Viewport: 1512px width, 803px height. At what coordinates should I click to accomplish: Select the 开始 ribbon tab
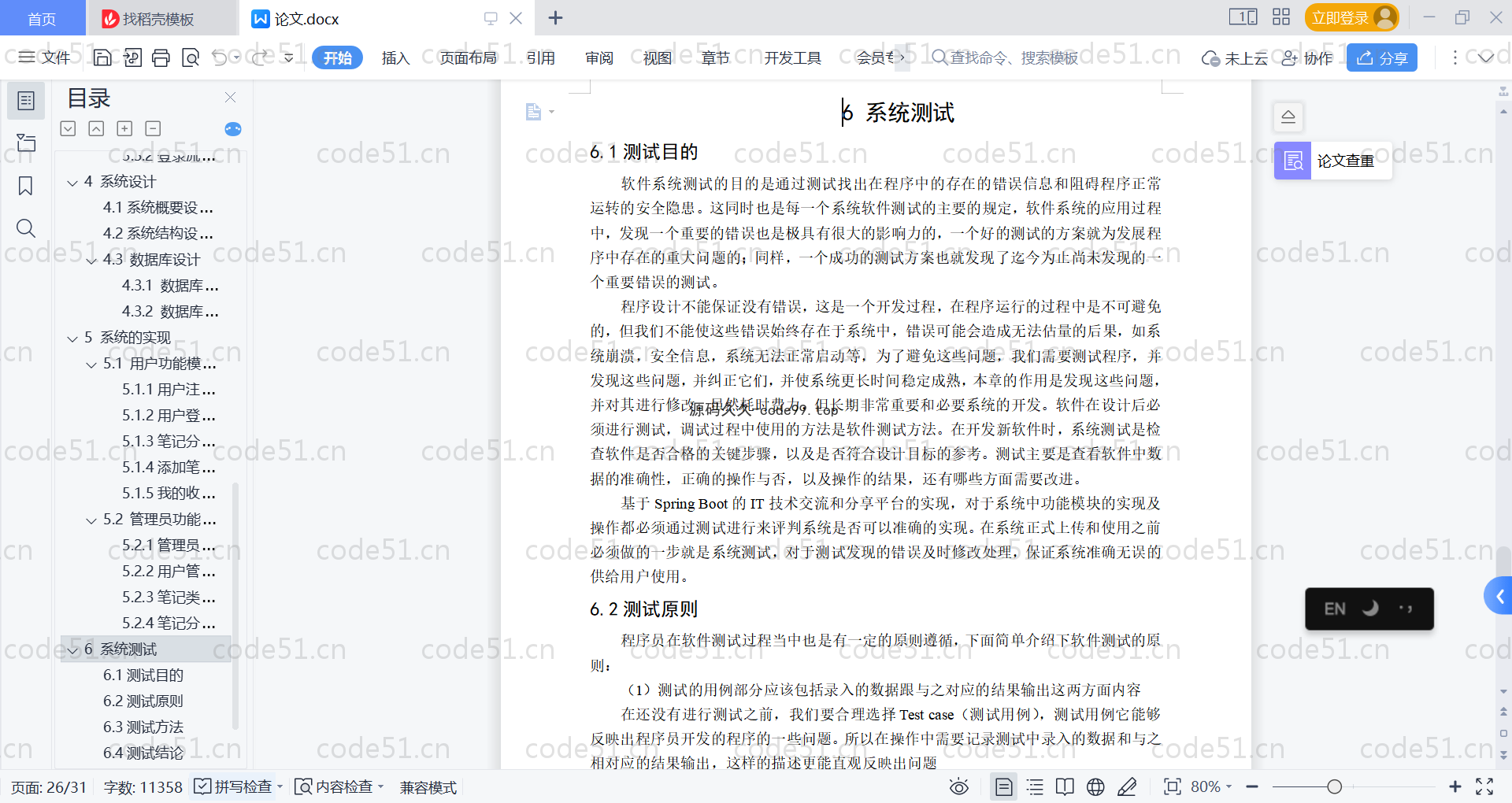pos(337,57)
